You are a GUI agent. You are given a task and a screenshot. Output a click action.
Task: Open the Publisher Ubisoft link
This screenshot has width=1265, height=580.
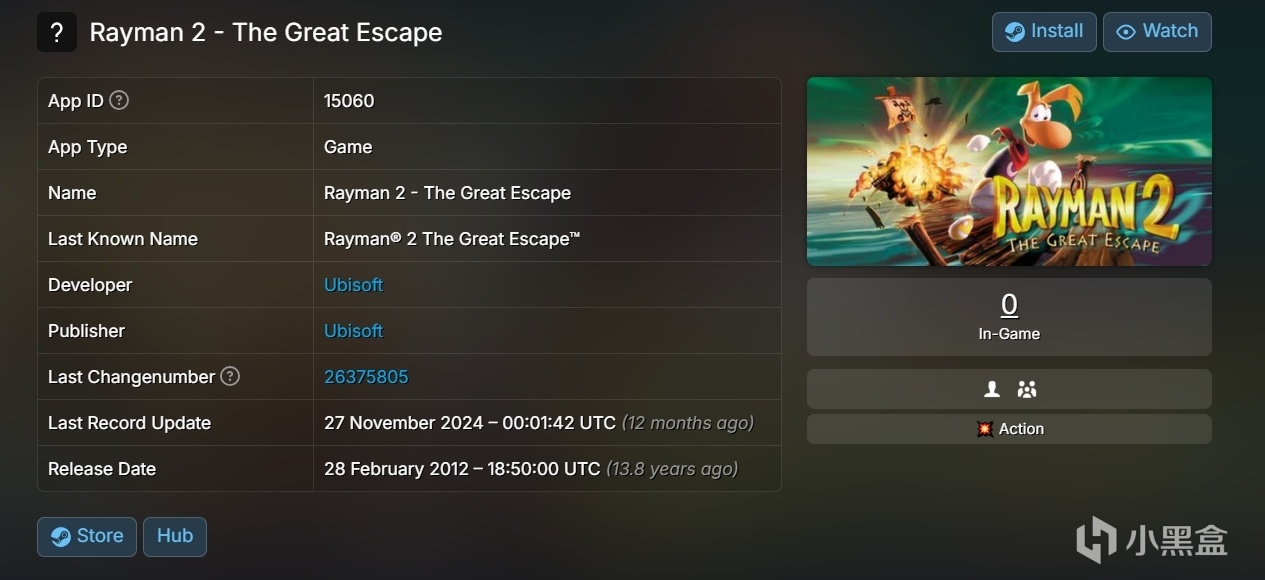353,331
